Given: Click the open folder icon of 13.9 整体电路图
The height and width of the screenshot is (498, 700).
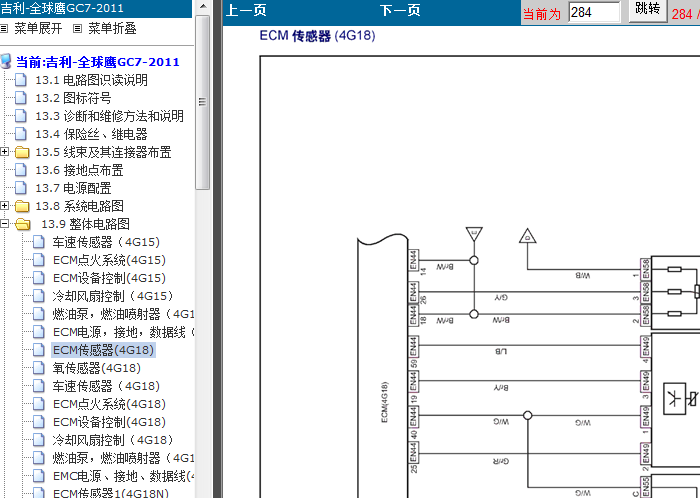Looking at the screenshot, I should (x=22, y=224).
